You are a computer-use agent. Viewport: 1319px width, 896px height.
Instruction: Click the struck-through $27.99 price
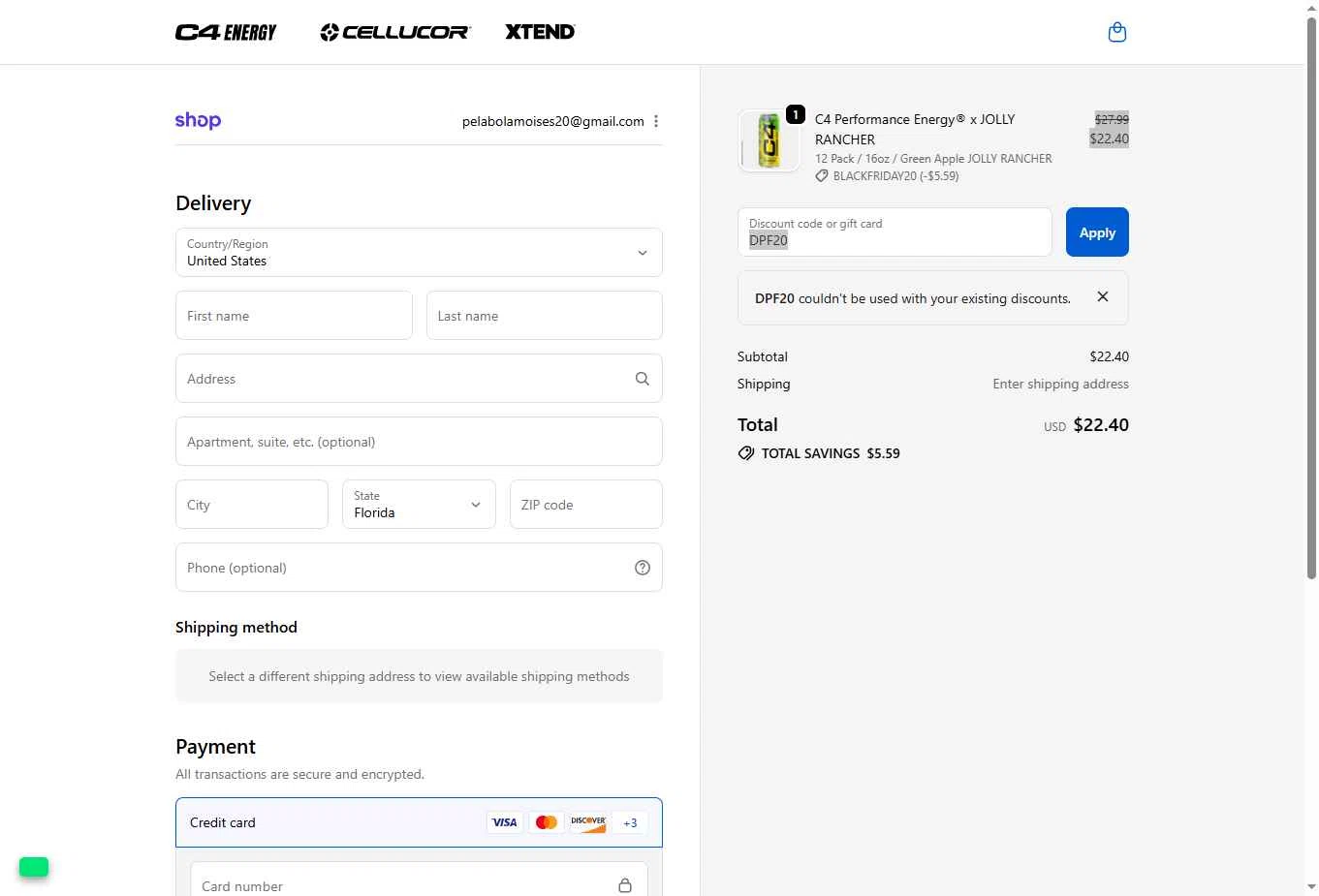(x=1112, y=119)
